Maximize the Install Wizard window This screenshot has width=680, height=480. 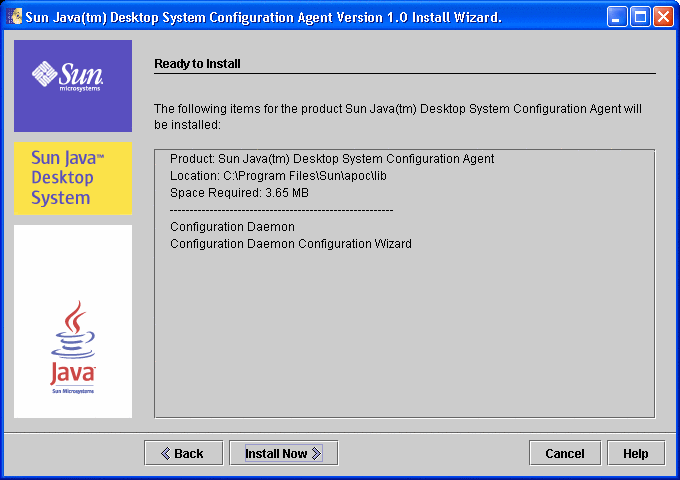tap(640, 17)
